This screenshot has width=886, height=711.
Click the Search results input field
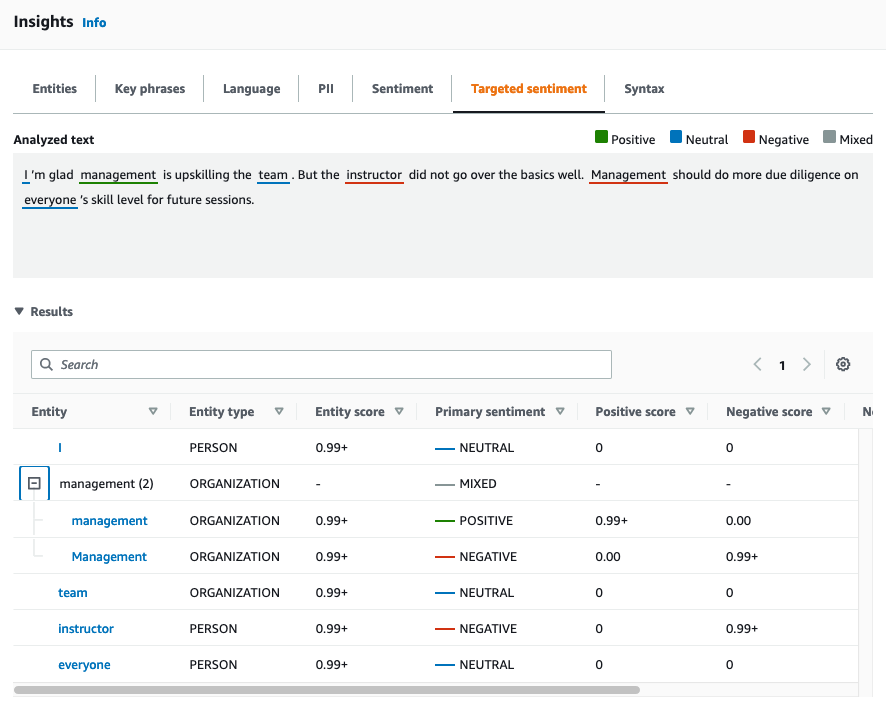322,365
